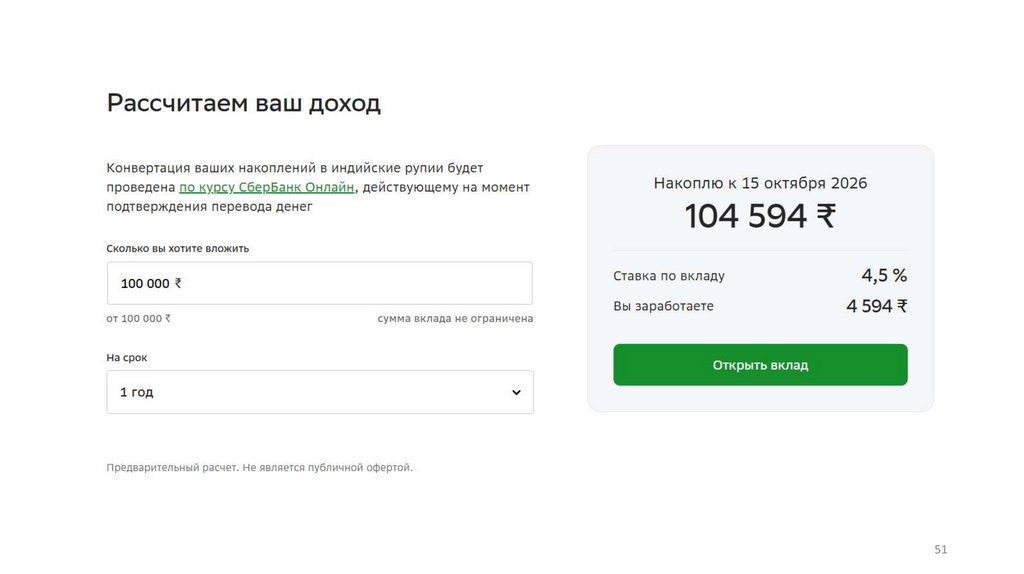This screenshot has width=1024, height=574.
Task: Open the "На срок" term dropdown
Action: [x=319, y=392]
